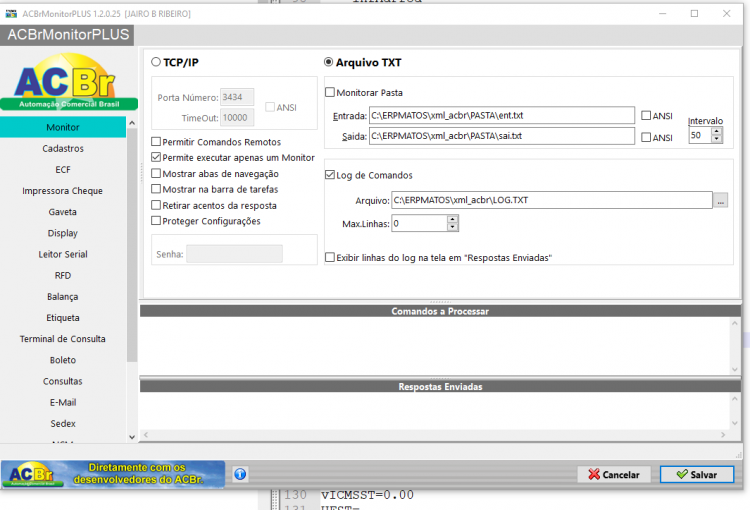
Task: Open the Consultas section
Action: [x=63, y=381]
